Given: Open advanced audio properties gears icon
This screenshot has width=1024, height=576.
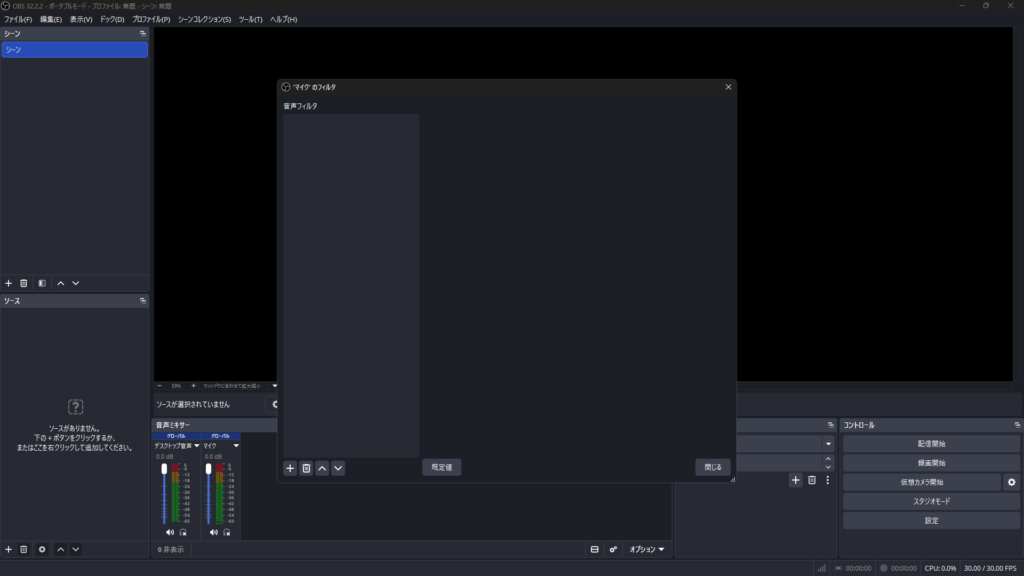Looking at the screenshot, I should (613, 550).
